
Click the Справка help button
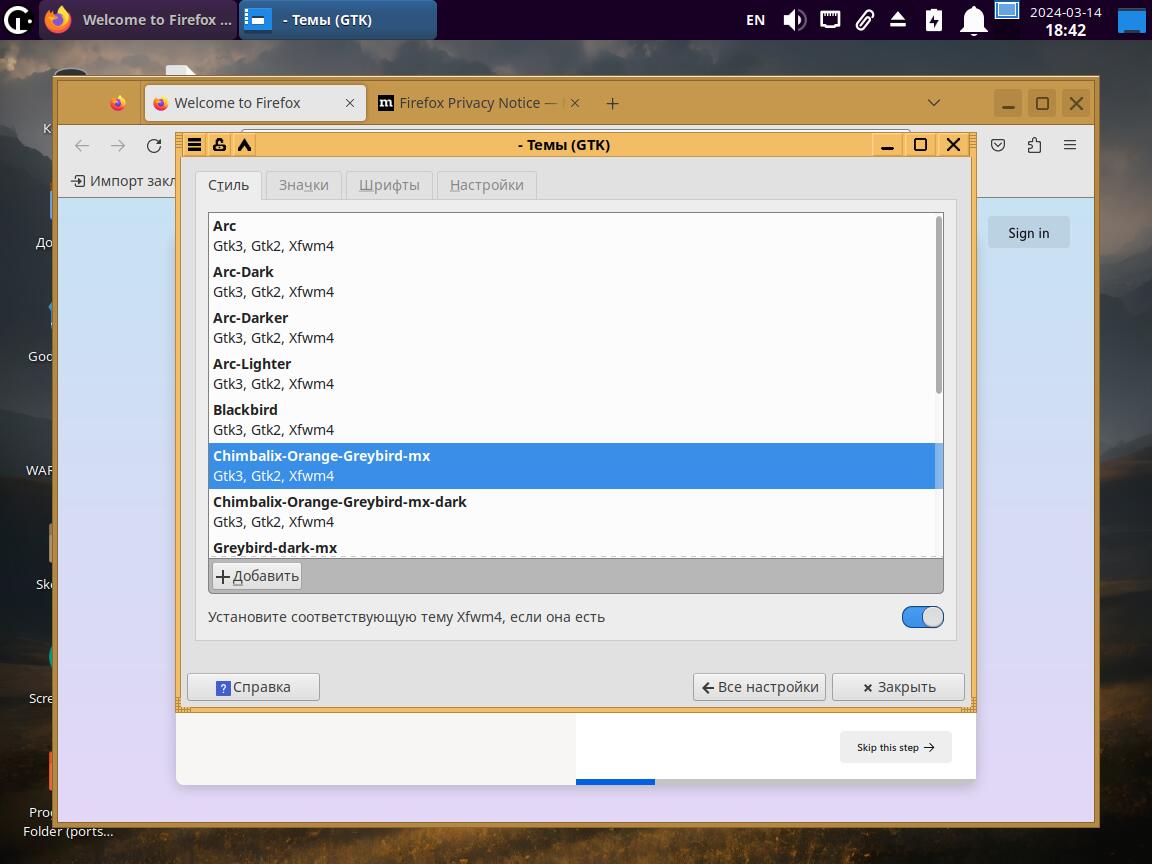coord(253,687)
